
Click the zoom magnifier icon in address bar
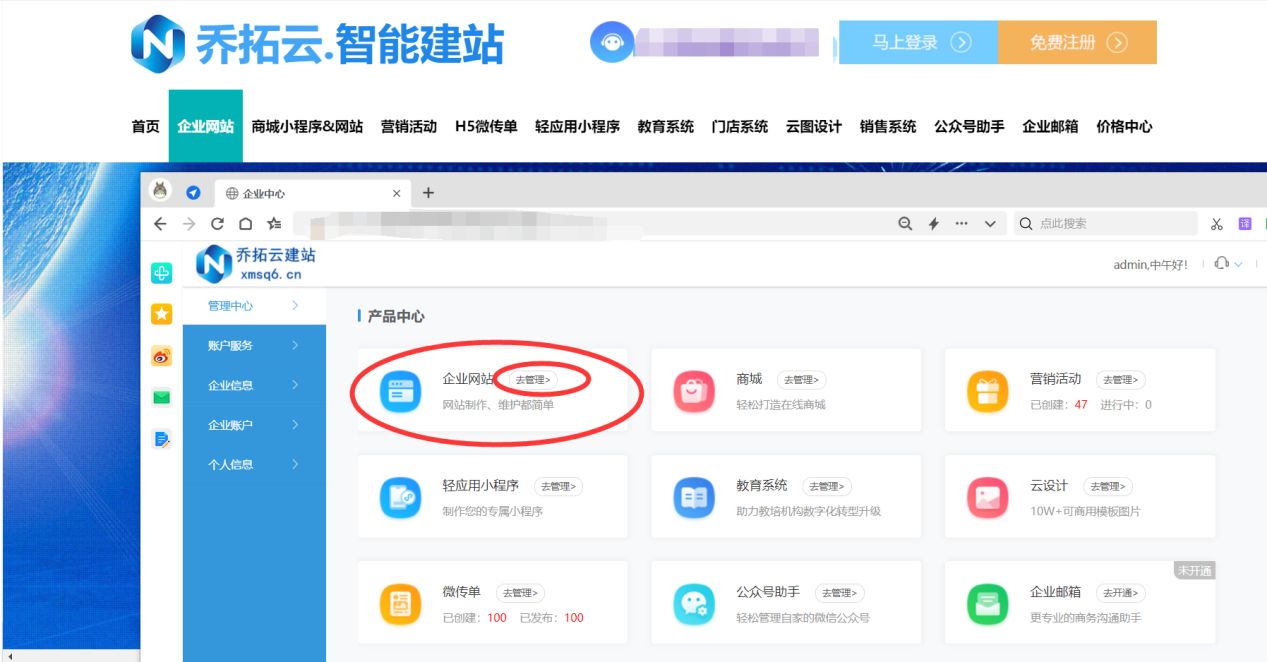coord(905,224)
